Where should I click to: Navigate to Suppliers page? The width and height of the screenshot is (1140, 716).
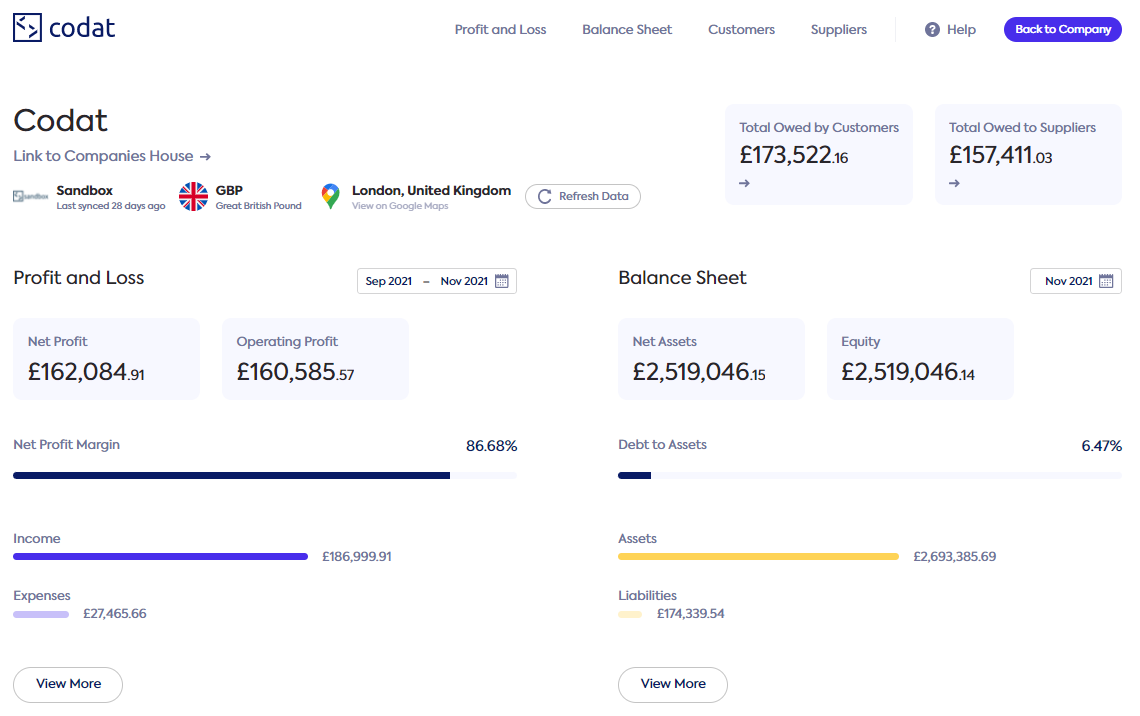tap(838, 30)
